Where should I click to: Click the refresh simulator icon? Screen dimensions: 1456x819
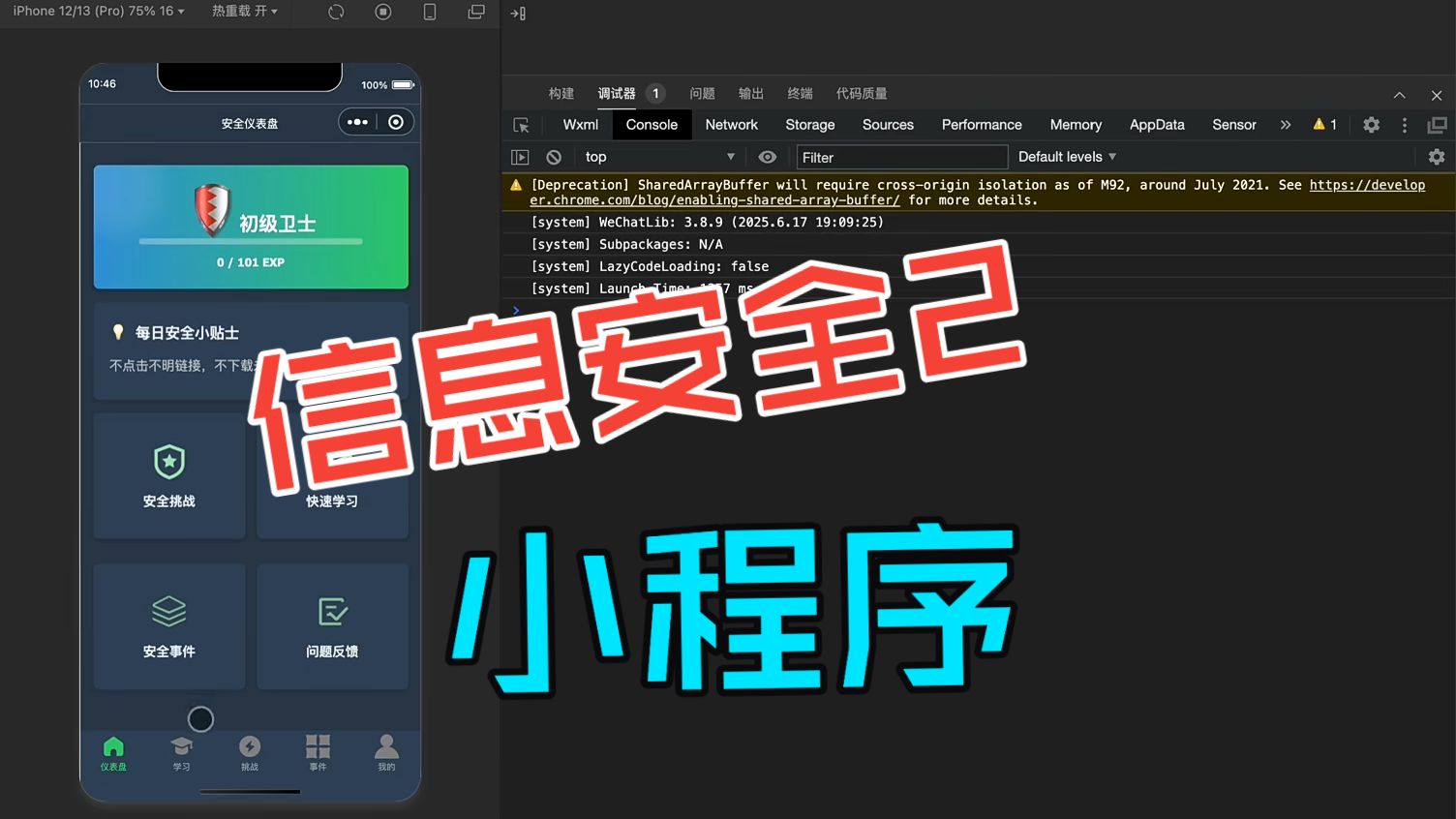(x=336, y=12)
